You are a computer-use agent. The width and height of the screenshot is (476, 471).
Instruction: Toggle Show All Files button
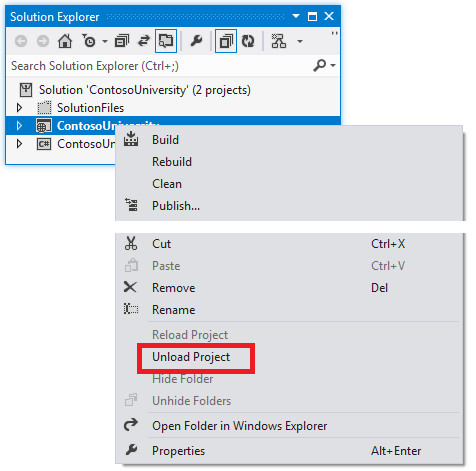point(226,41)
